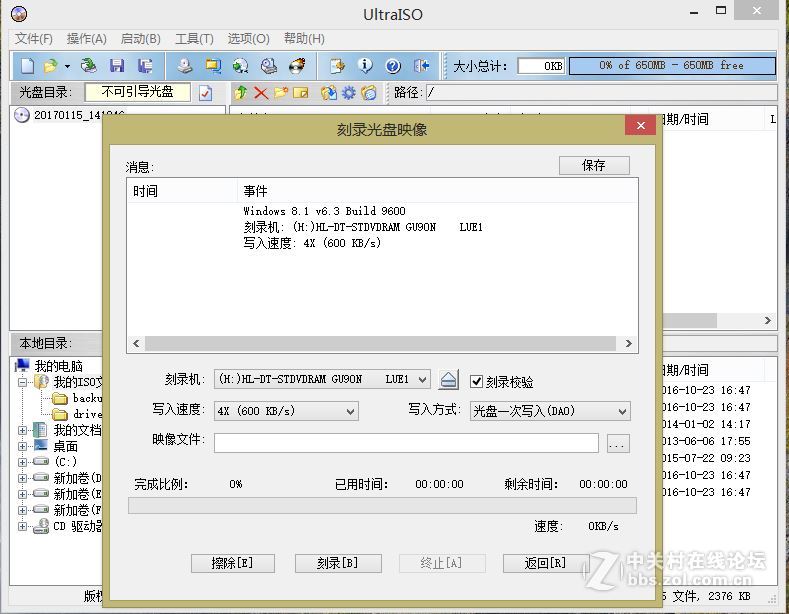The image size is (789, 614).
Task: Toggle the 刻录校验 checkbox
Action: [476, 381]
